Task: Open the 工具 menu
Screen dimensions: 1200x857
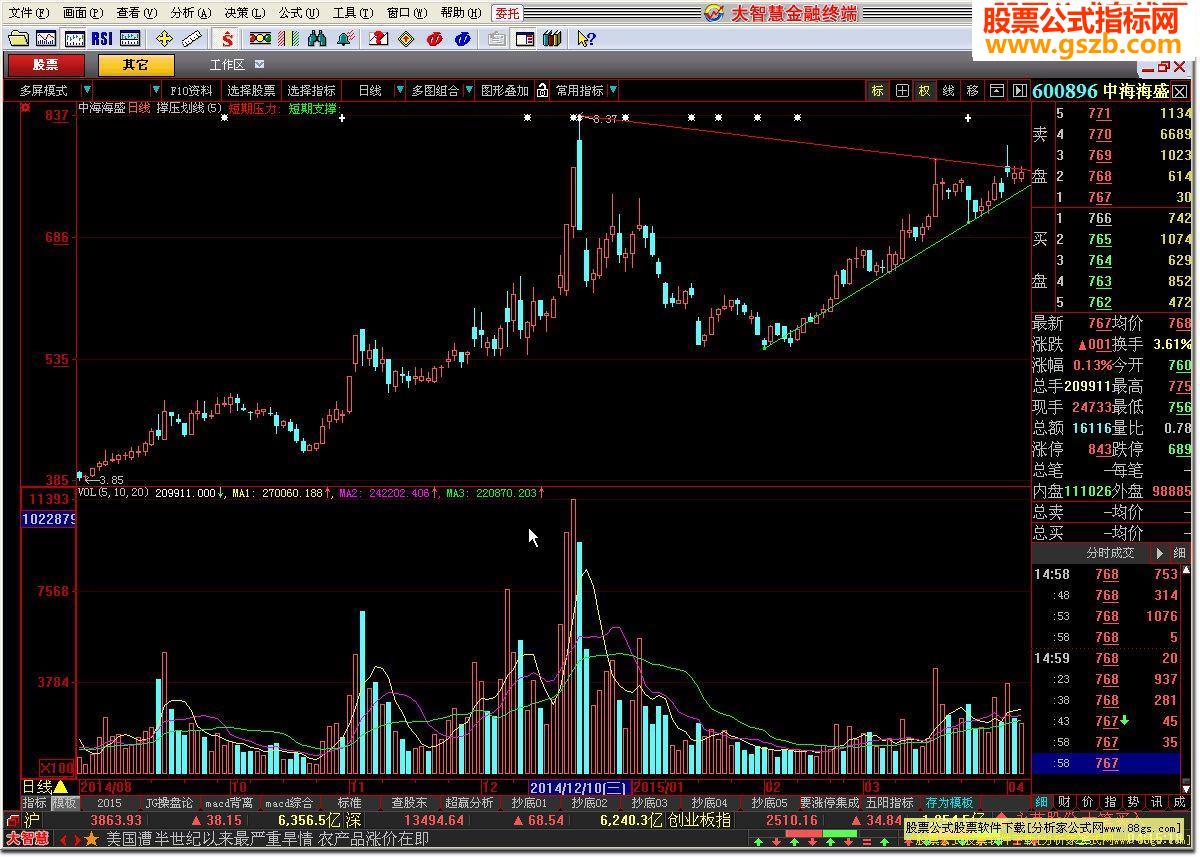Action: (352, 12)
